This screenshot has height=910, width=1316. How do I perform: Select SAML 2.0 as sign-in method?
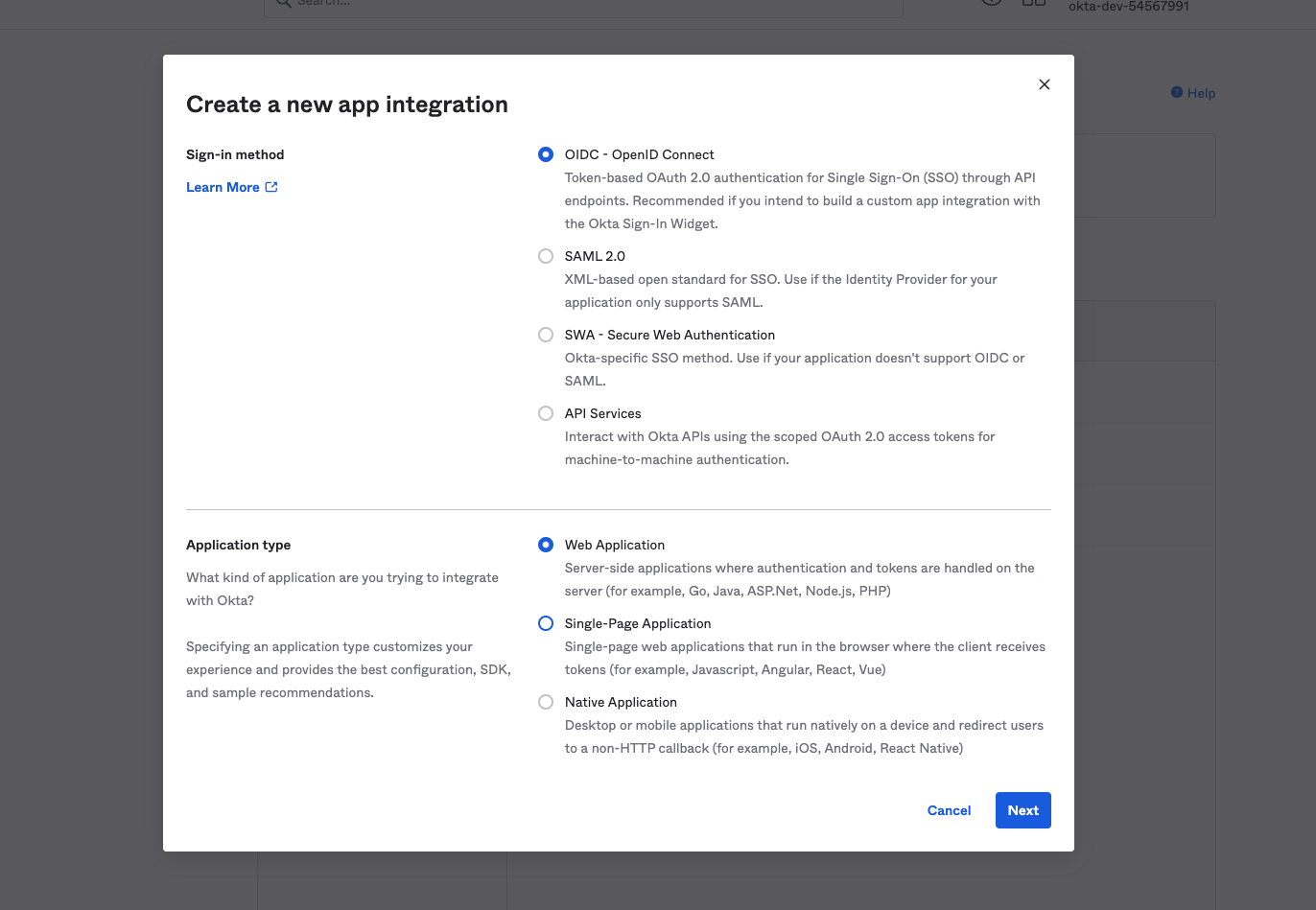click(x=546, y=256)
